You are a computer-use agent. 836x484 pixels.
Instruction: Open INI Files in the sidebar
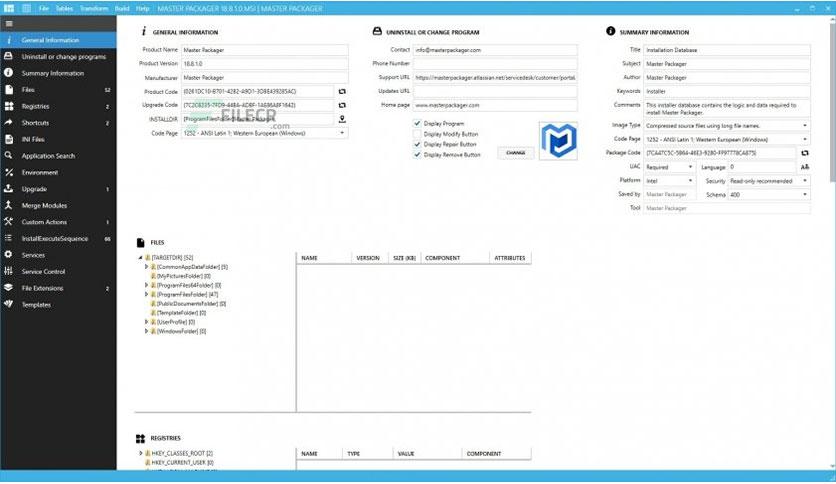(x=58, y=139)
